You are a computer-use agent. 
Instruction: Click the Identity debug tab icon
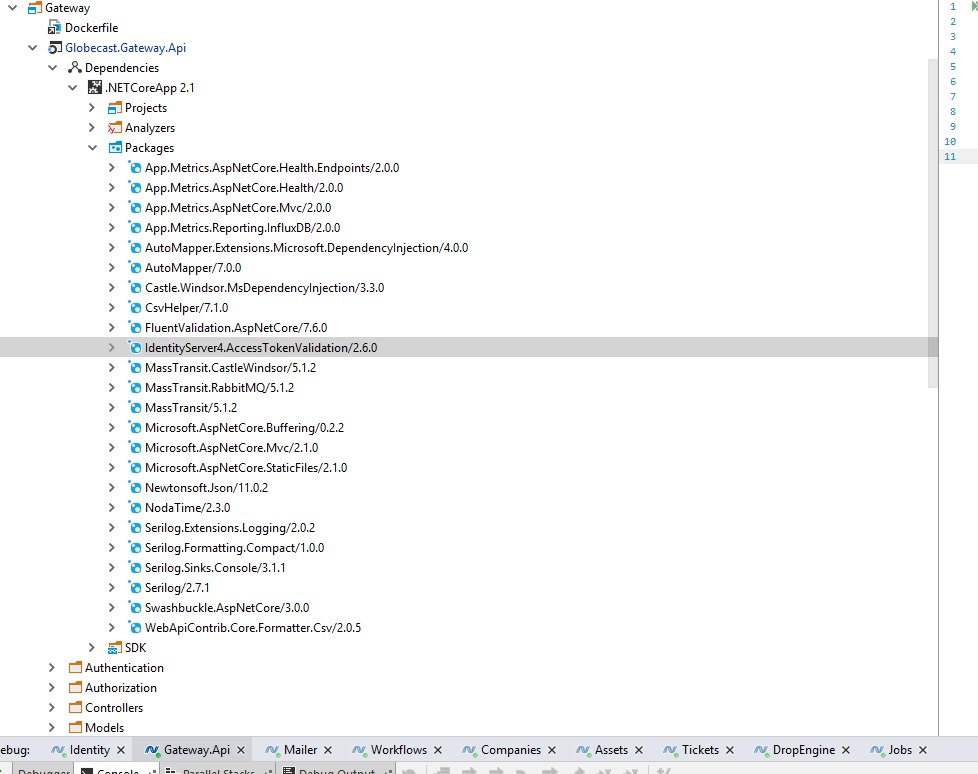(57, 750)
